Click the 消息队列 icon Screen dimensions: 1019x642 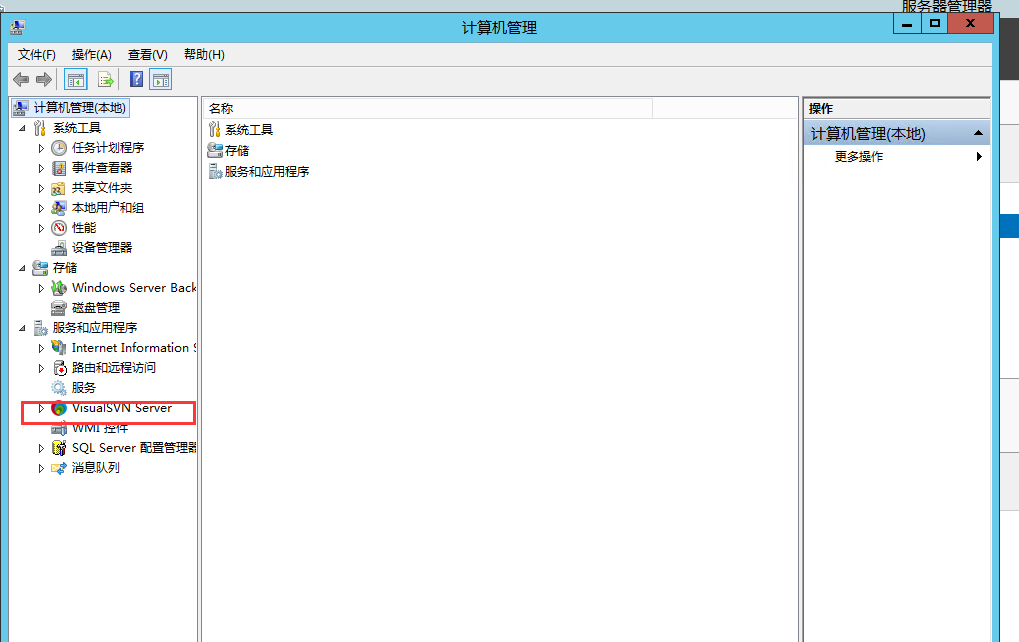coord(59,468)
